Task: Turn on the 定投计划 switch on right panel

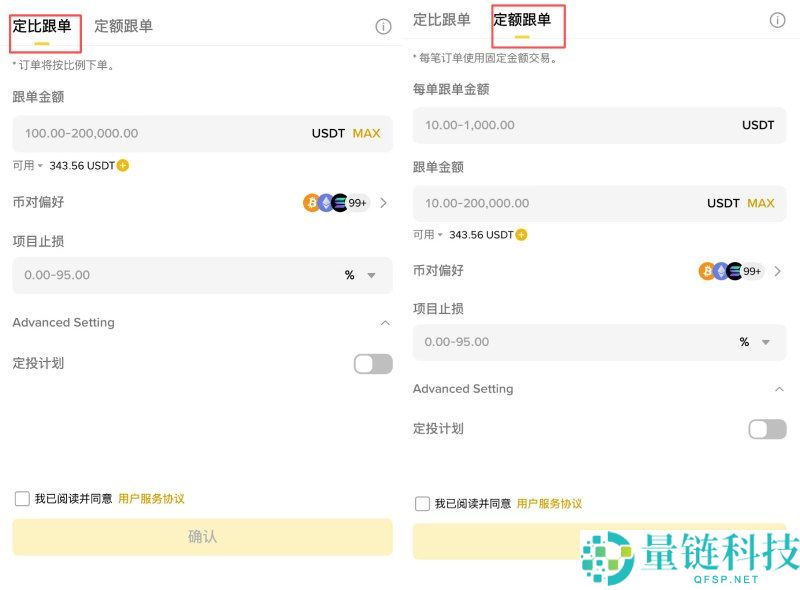Action: (x=766, y=428)
